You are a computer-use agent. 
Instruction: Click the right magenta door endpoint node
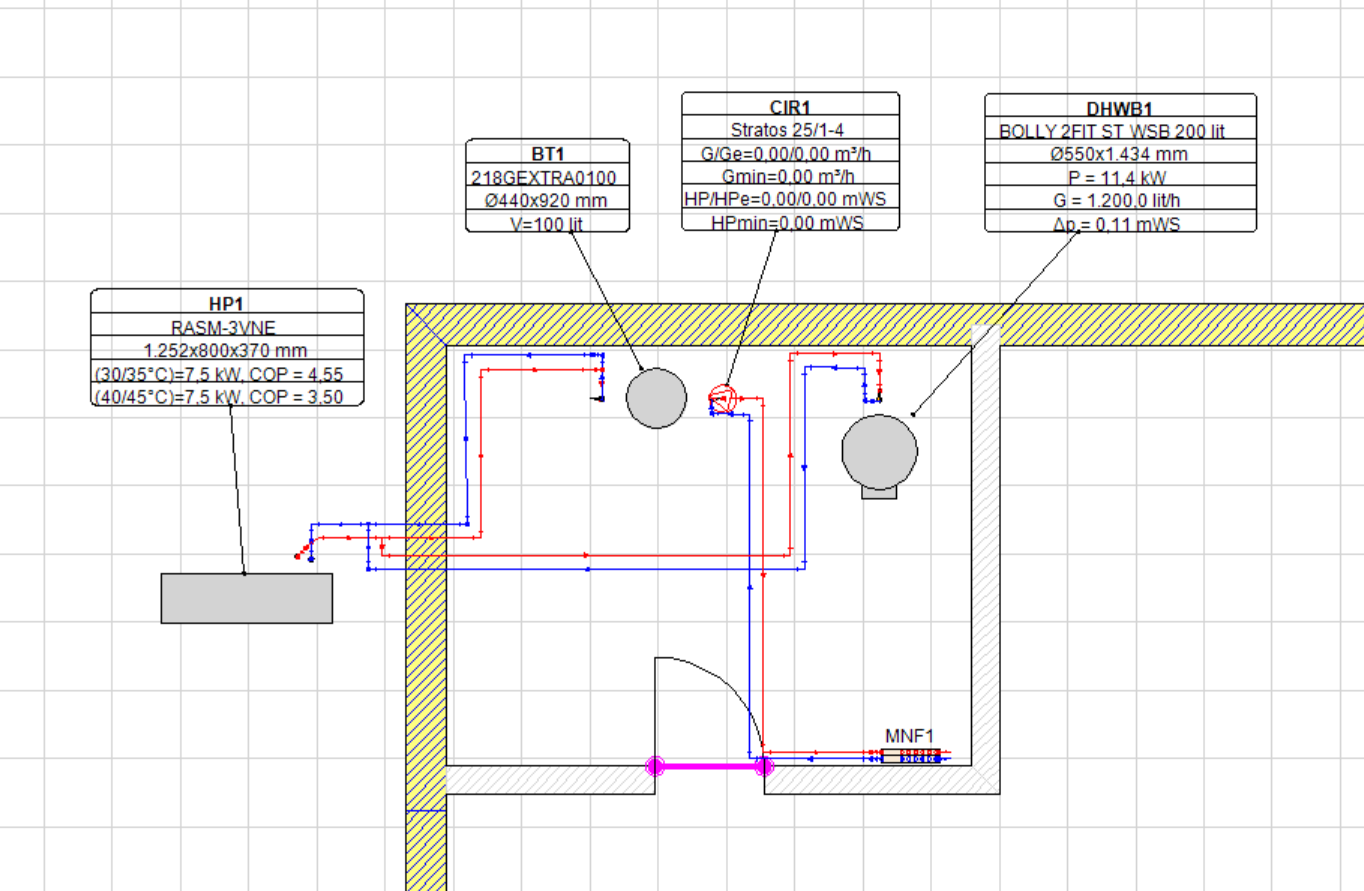[763, 766]
